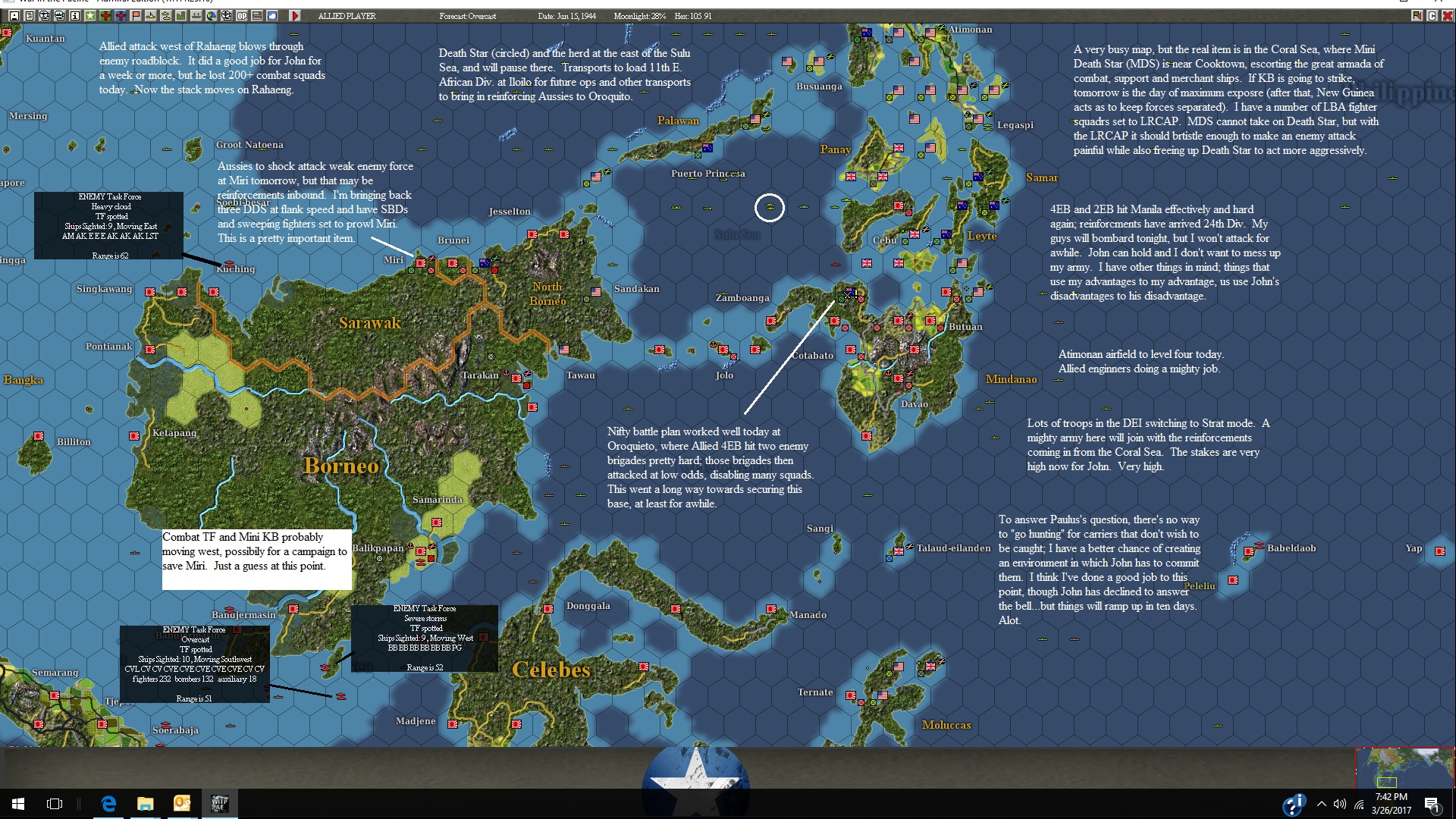Open the Action Center notifications
The image size is (1456, 819).
[x=1432, y=804]
